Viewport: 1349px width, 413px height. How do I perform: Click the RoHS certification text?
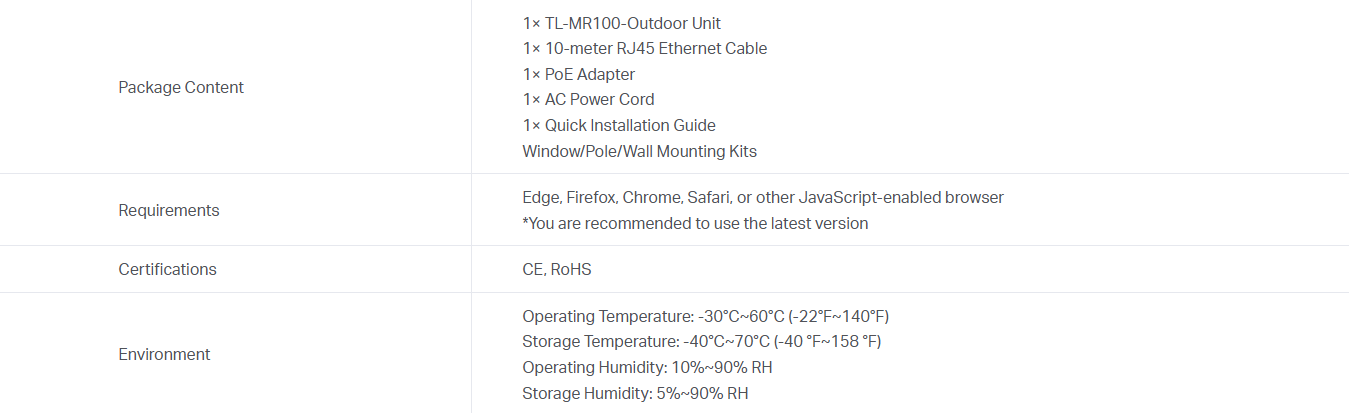(x=572, y=269)
